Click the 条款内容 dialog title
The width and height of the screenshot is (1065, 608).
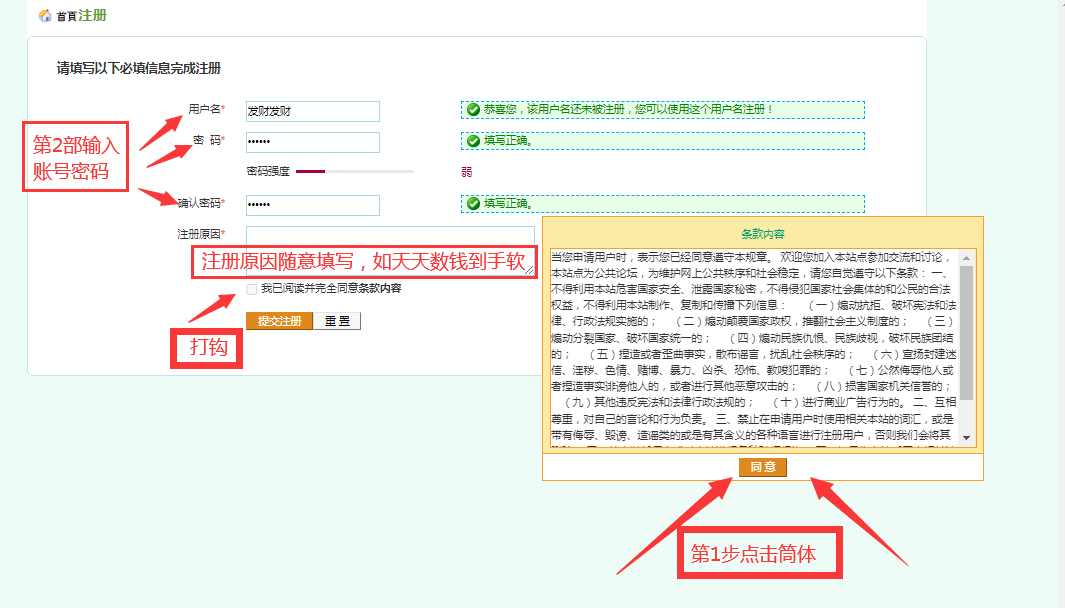(x=762, y=233)
